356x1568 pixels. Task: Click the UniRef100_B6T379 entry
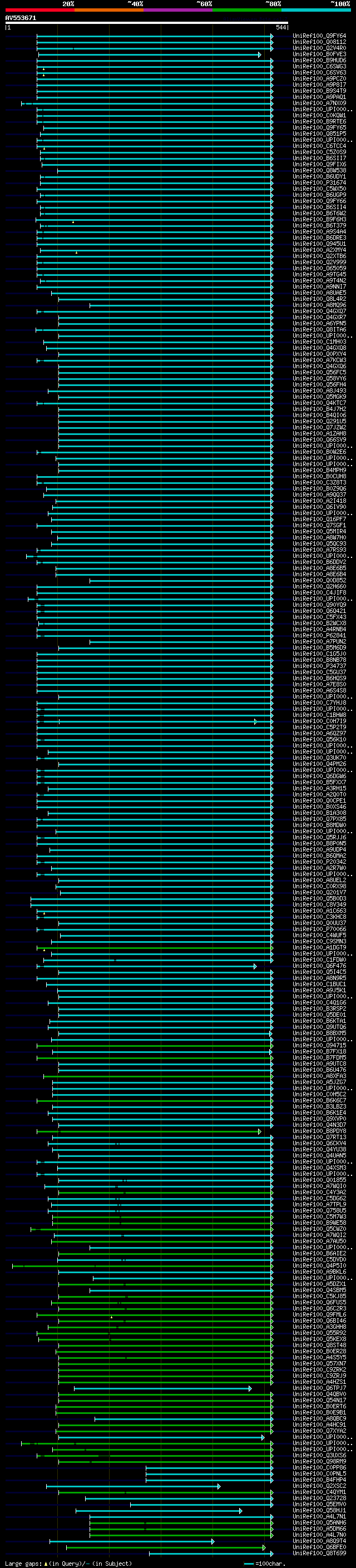319,226
